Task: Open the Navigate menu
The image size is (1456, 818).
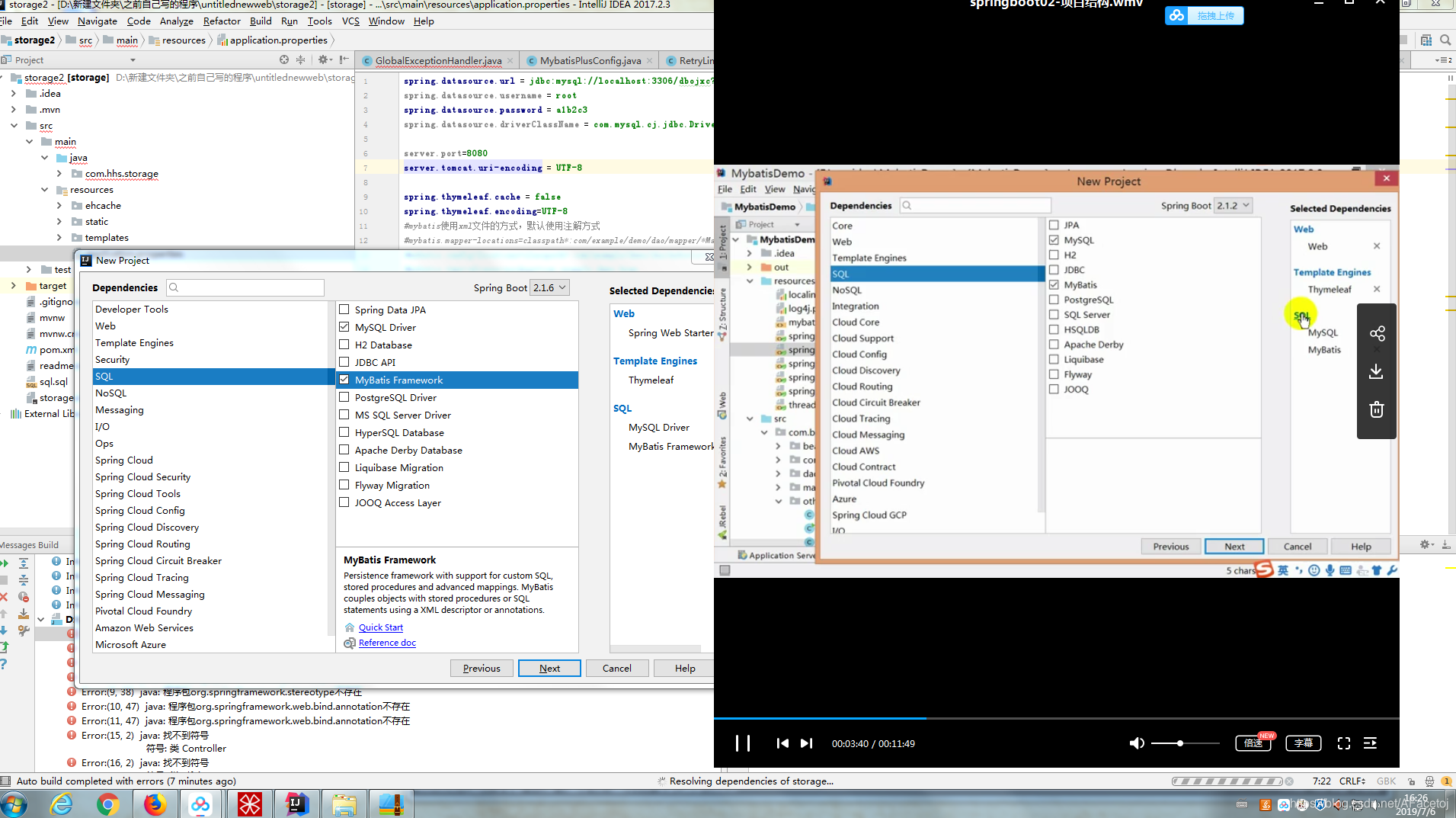Action: [98, 21]
